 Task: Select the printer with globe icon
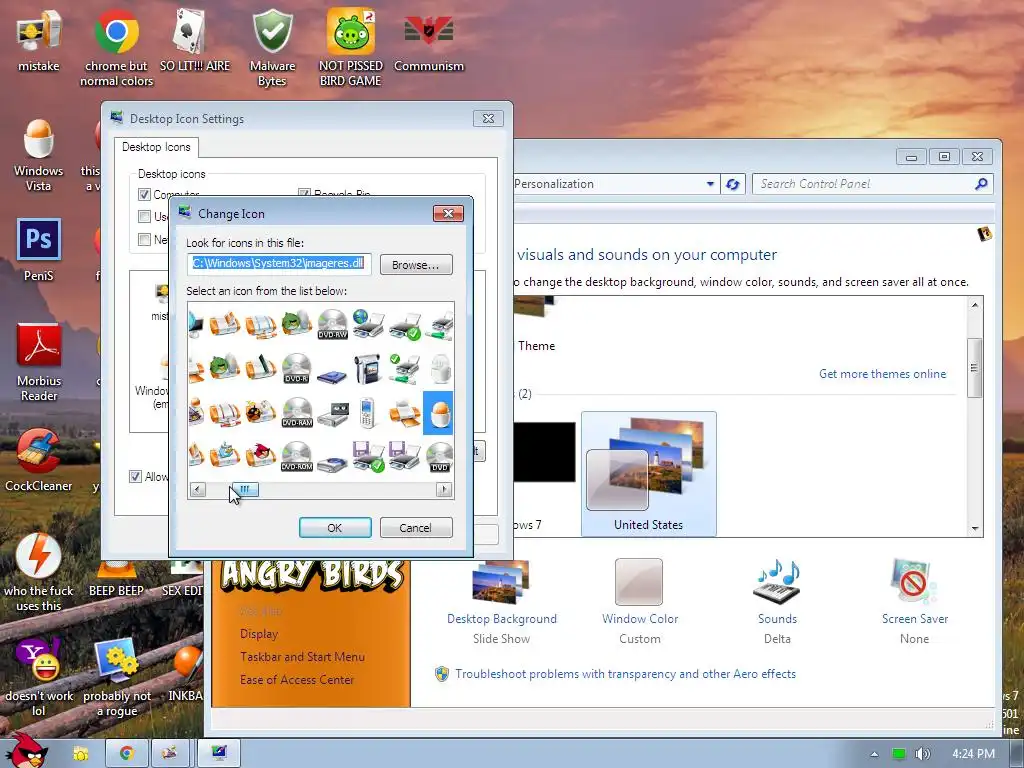pyautogui.click(x=368, y=325)
